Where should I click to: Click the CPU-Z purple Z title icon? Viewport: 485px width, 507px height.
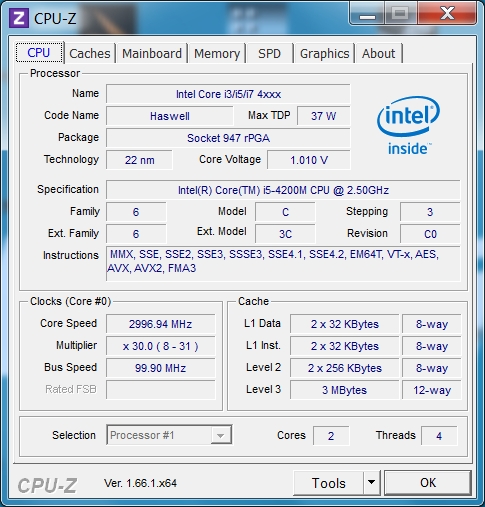point(19,18)
